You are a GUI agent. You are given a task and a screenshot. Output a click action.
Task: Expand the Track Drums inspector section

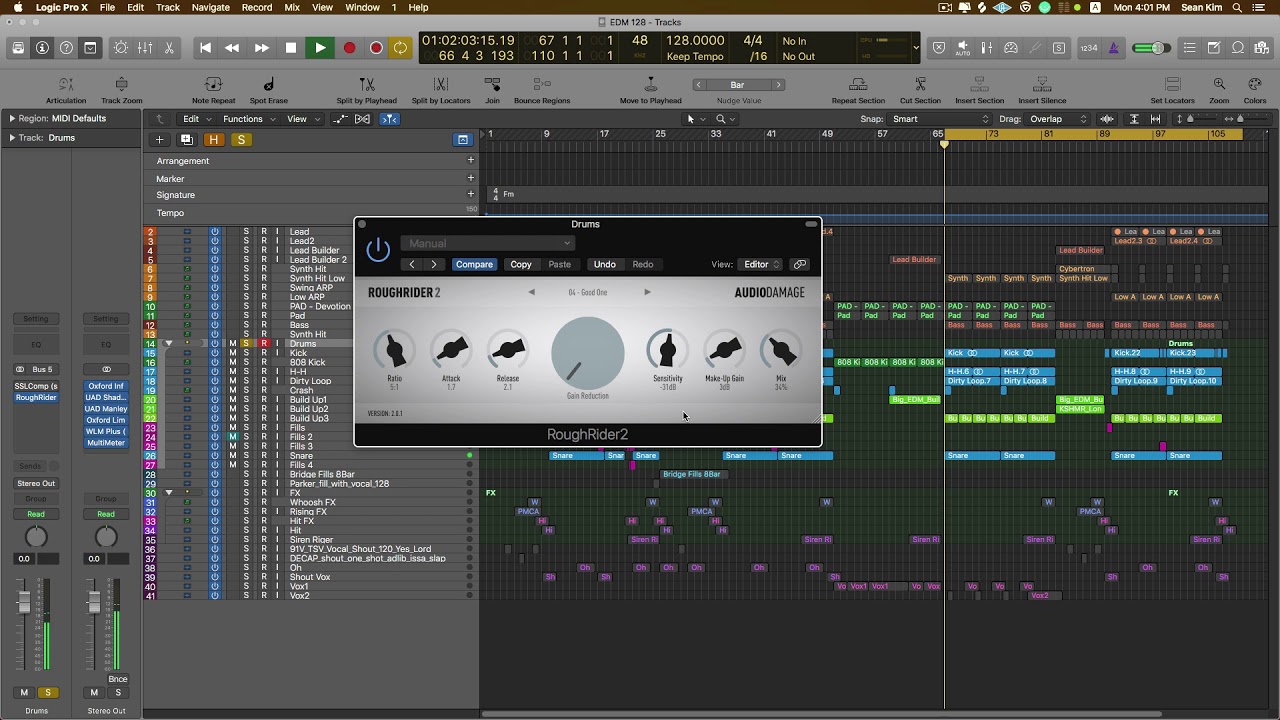coord(12,138)
